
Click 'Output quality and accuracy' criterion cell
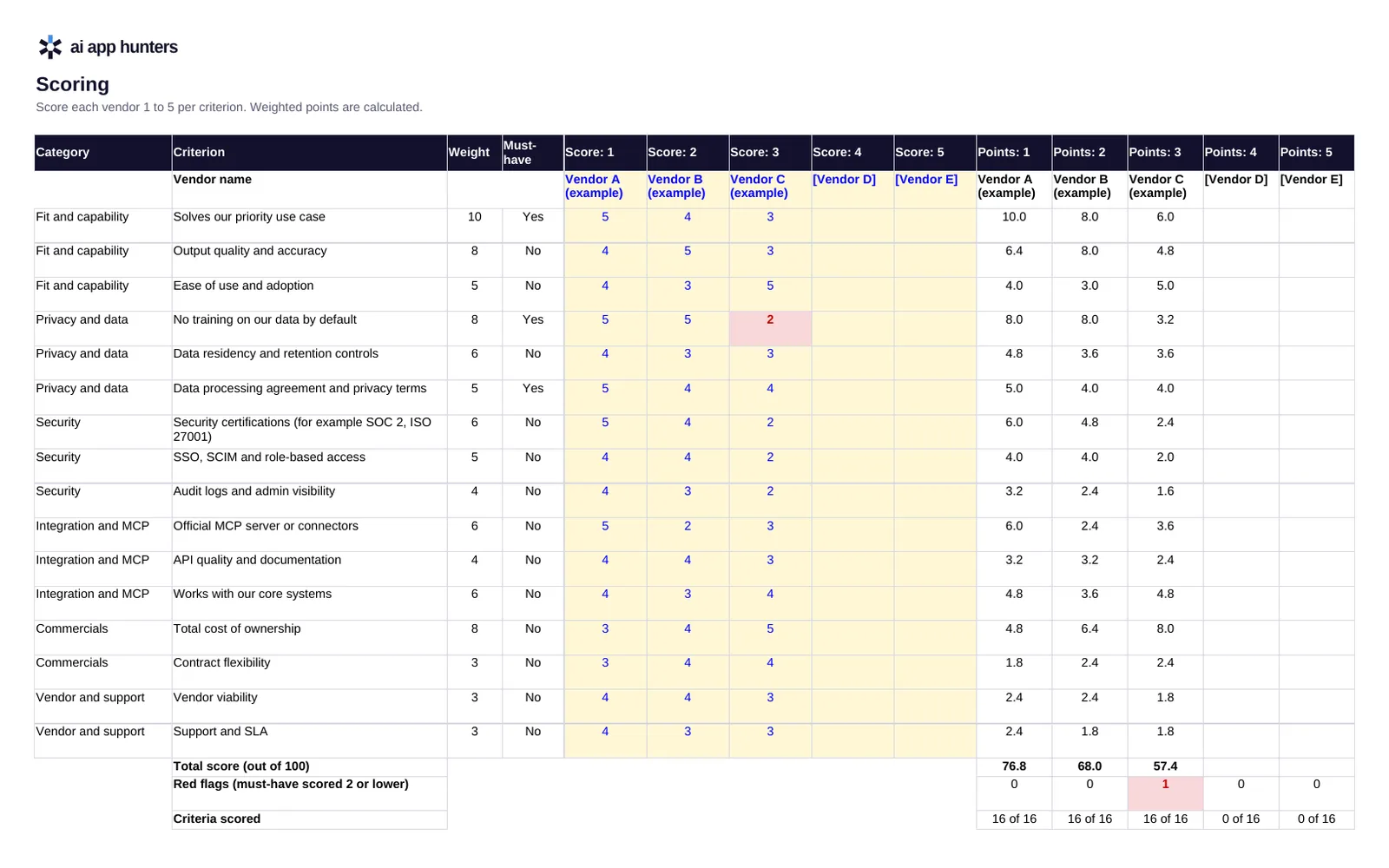pyautogui.click(x=309, y=260)
